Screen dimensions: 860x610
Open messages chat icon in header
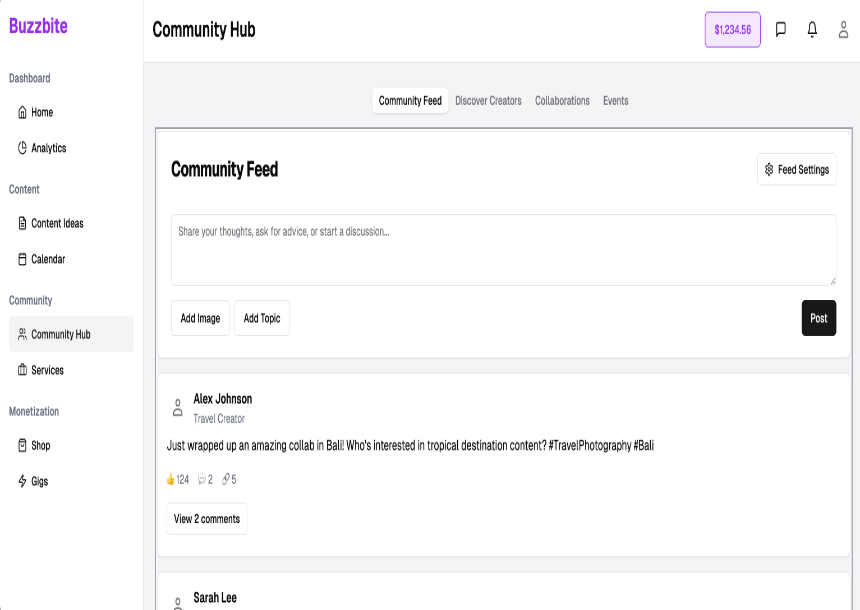[x=781, y=30]
